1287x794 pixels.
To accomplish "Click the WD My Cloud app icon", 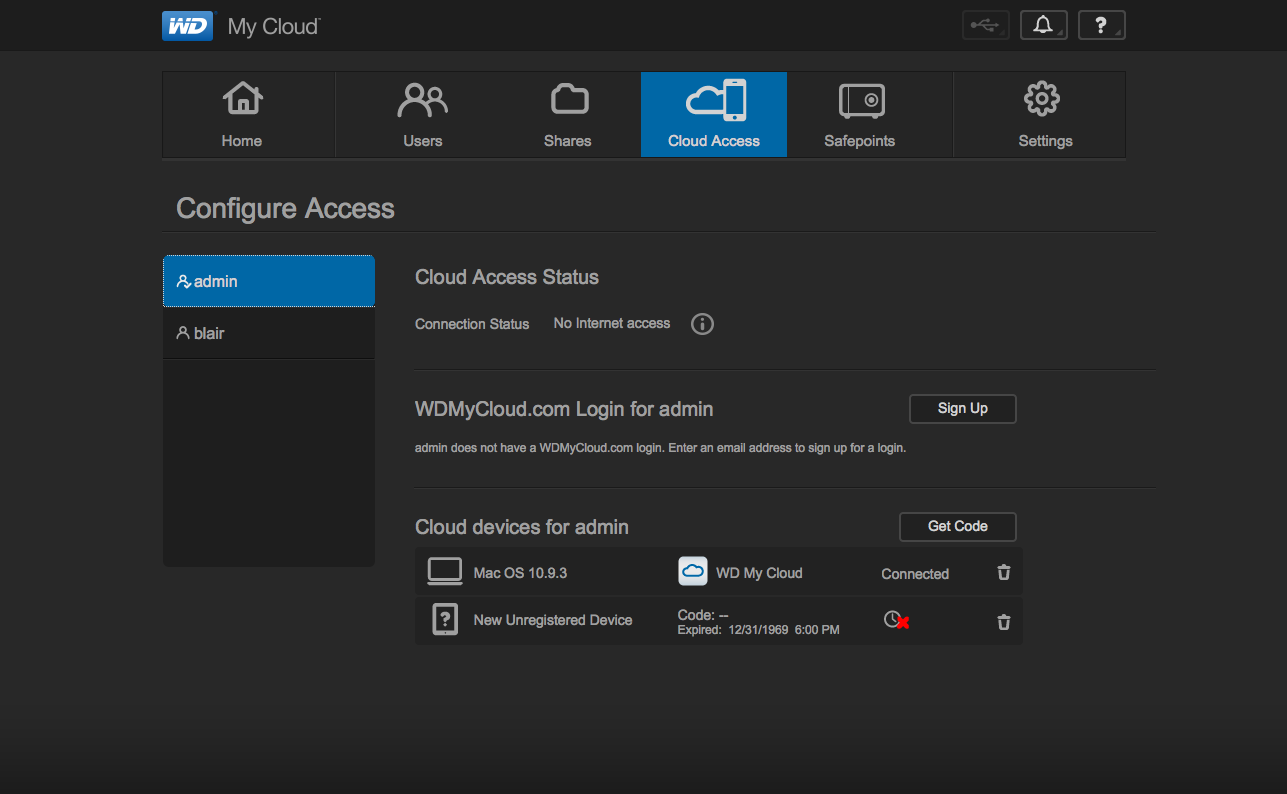I will (x=693, y=572).
